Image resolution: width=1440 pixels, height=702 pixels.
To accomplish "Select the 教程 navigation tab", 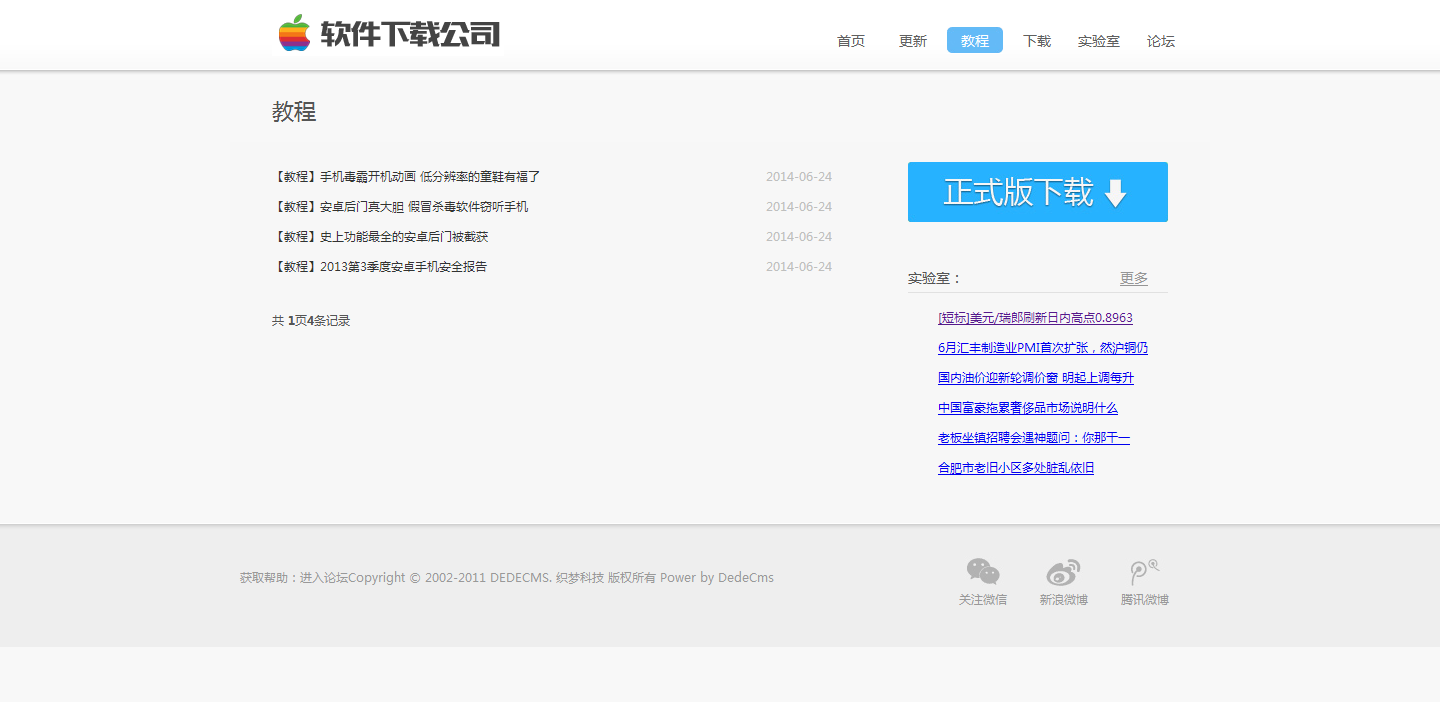I will [x=975, y=41].
